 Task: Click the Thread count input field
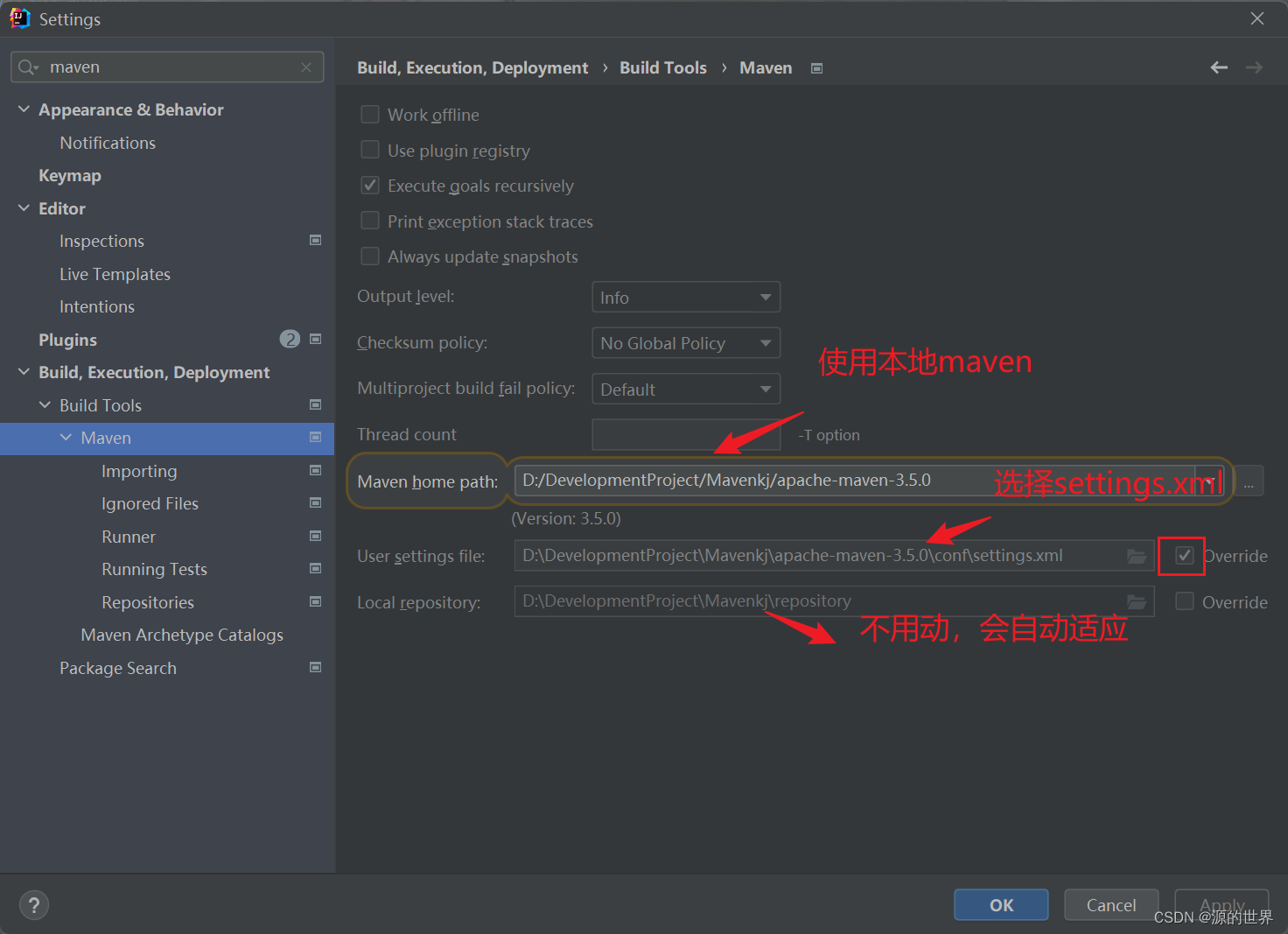[686, 434]
